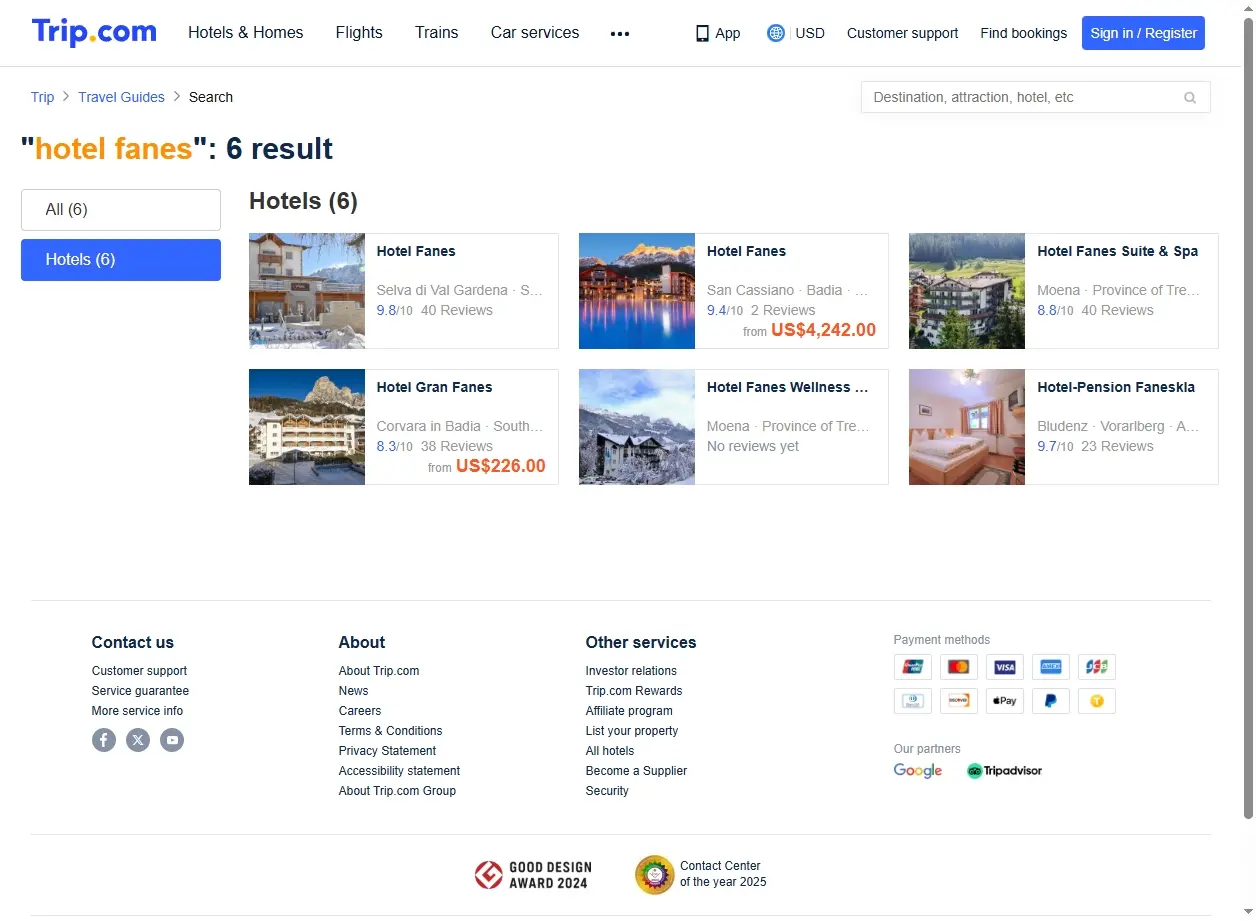Open Hotel Fanes Wellness thumbnail image
Image resolution: width=1256 pixels, height=921 pixels.
pyautogui.click(x=637, y=427)
